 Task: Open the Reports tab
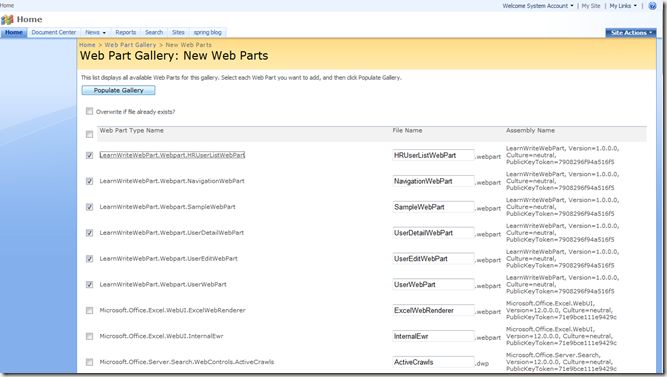pos(125,32)
